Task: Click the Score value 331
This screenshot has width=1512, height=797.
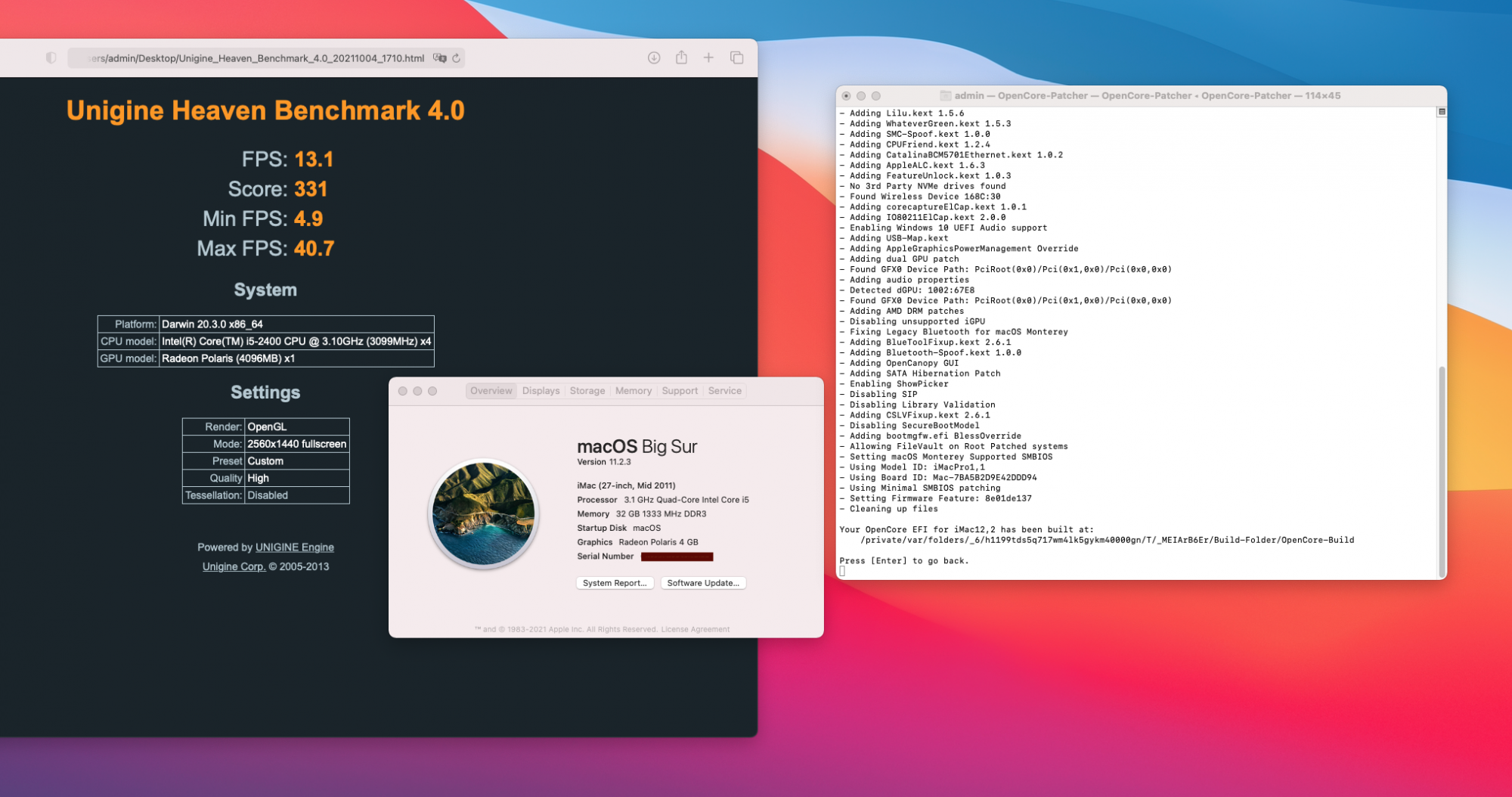Action: click(x=311, y=189)
